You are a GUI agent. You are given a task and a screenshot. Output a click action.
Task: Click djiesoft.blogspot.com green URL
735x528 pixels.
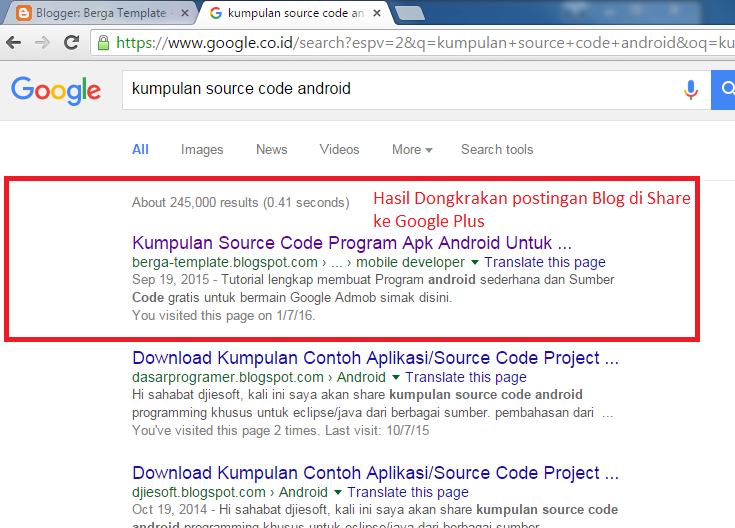[199, 492]
